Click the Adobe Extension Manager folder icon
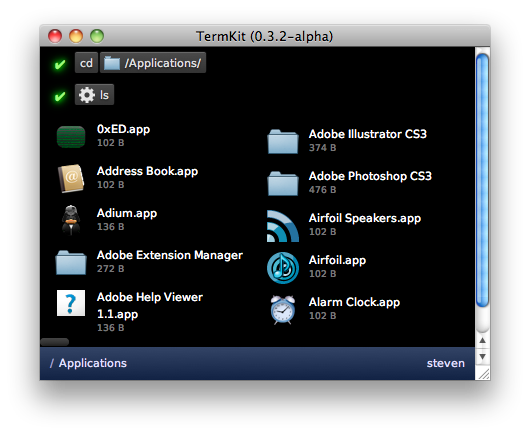The height and width of the screenshot is (435, 530). [71, 263]
